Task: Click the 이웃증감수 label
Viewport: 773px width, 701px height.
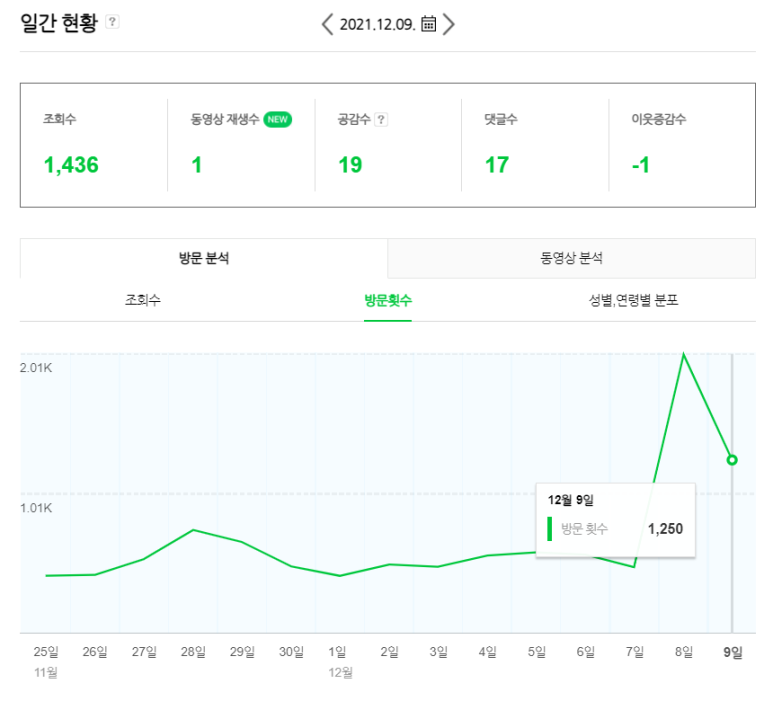Action: tap(659, 119)
